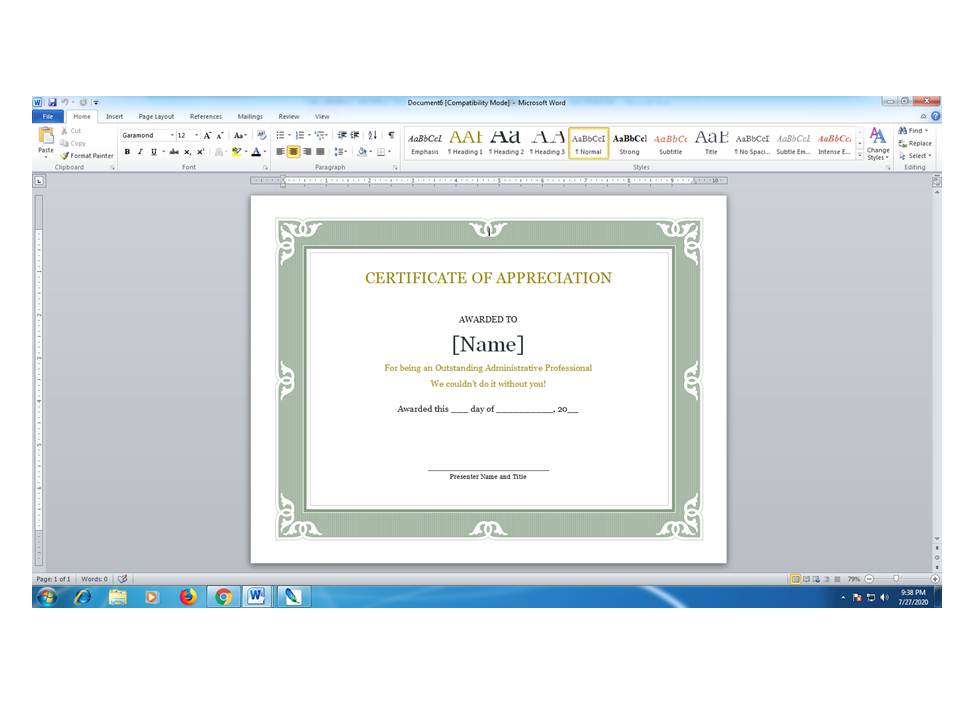The width and height of the screenshot is (960, 720).
Task: Open the Mailings ribbon tab
Action: coord(250,116)
